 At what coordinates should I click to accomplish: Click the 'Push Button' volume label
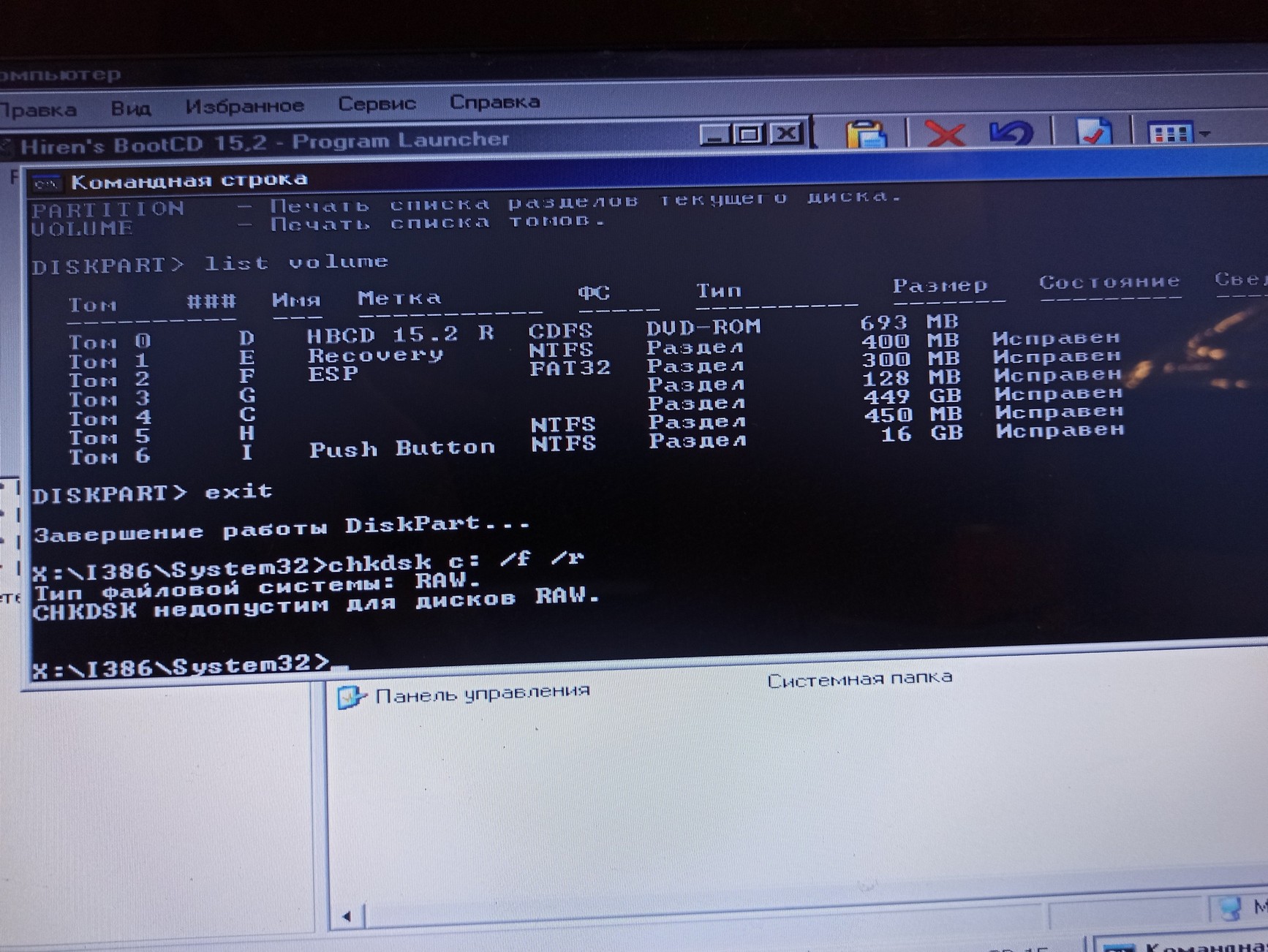pyautogui.click(x=401, y=448)
